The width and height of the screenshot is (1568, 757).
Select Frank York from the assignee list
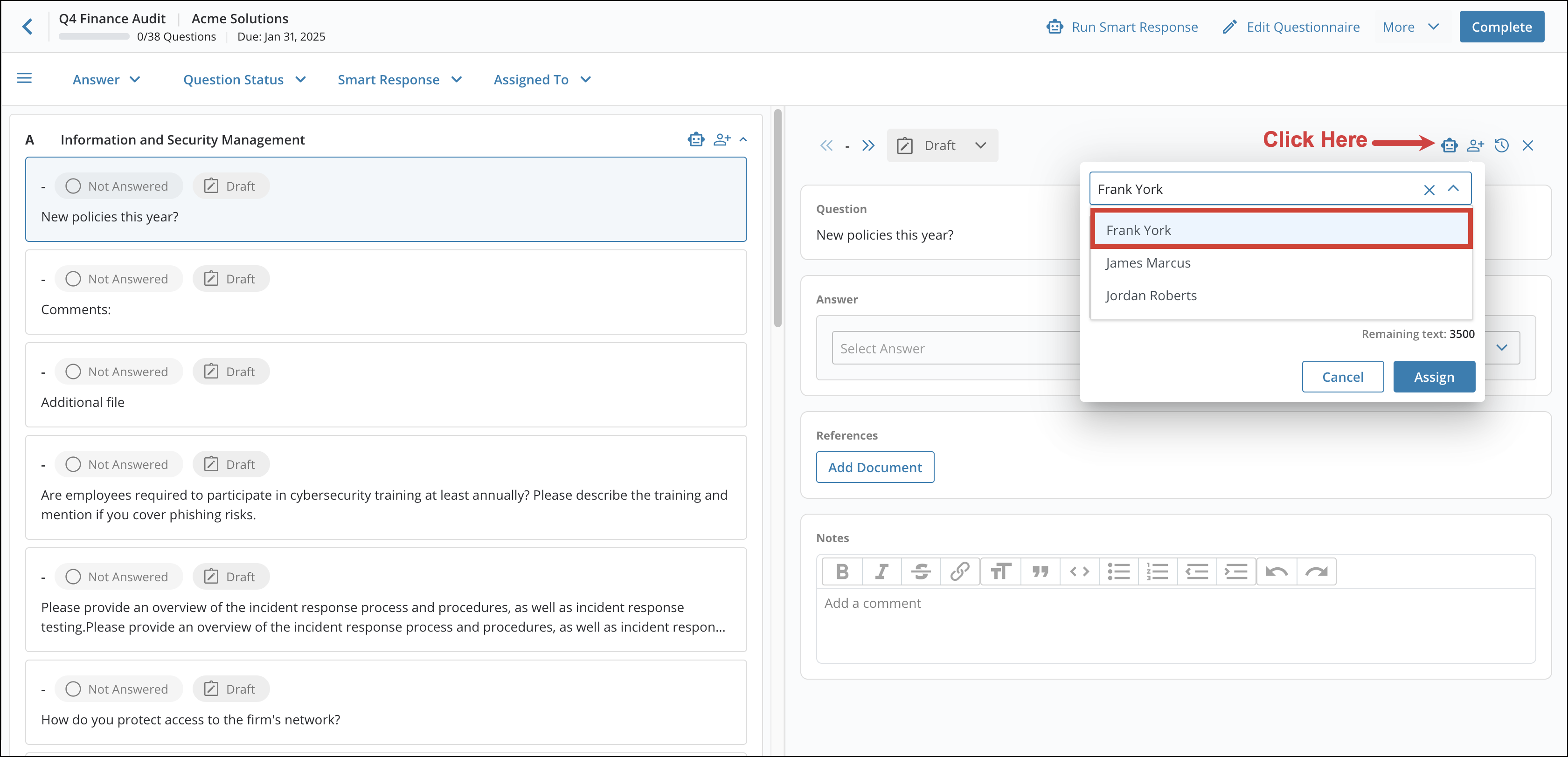click(x=1281, y=230)
